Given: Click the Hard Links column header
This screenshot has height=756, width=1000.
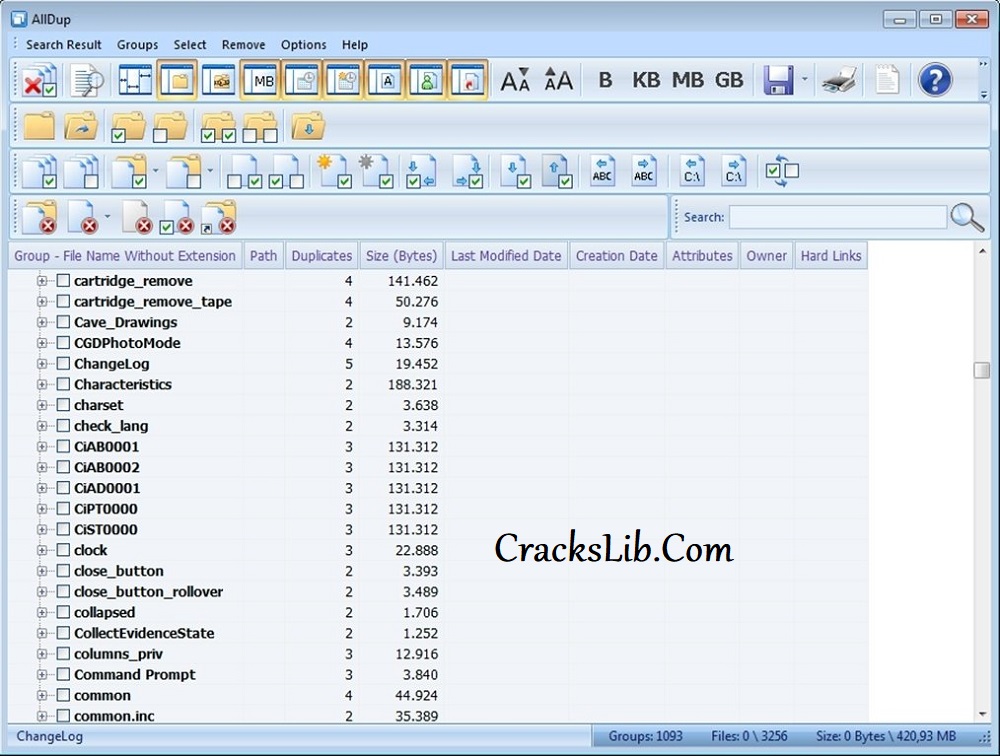Looking at the screenshot, I should point(831,256).
